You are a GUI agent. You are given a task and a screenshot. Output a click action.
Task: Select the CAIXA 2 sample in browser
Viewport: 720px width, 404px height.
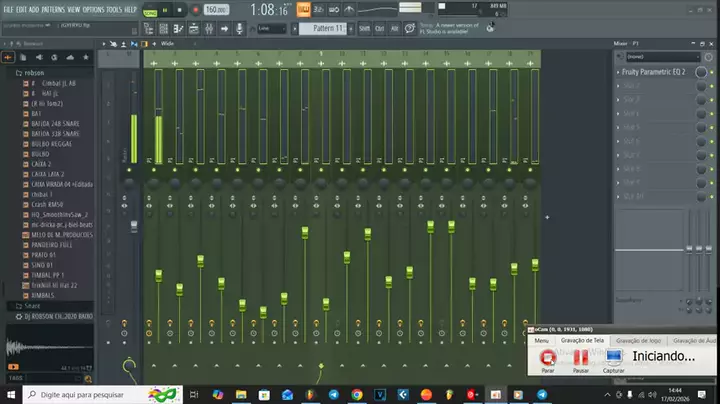click(42, 164)
